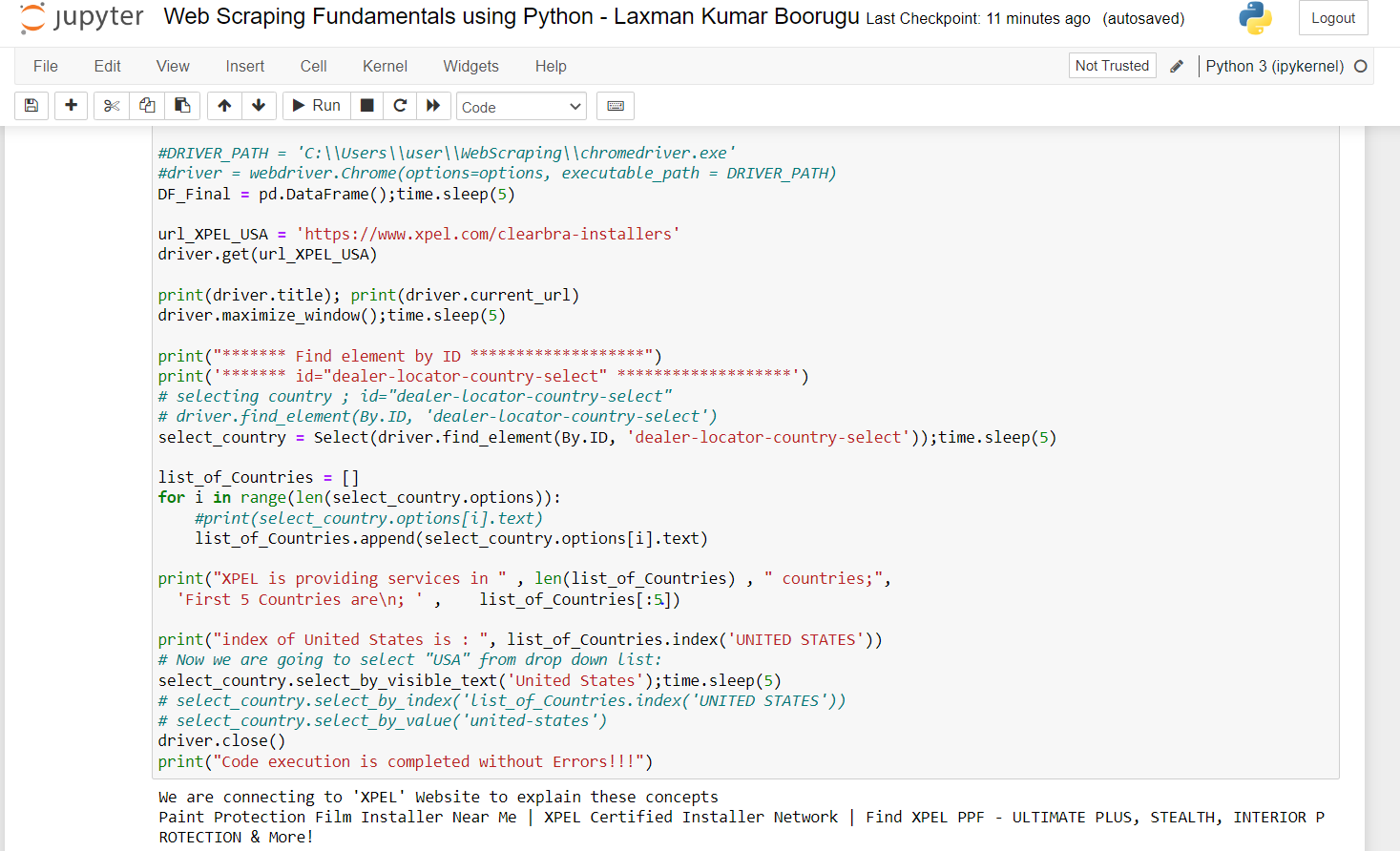Run the selected cell
This screenshot has width=1400, height=851.
[x=317, y=106]
